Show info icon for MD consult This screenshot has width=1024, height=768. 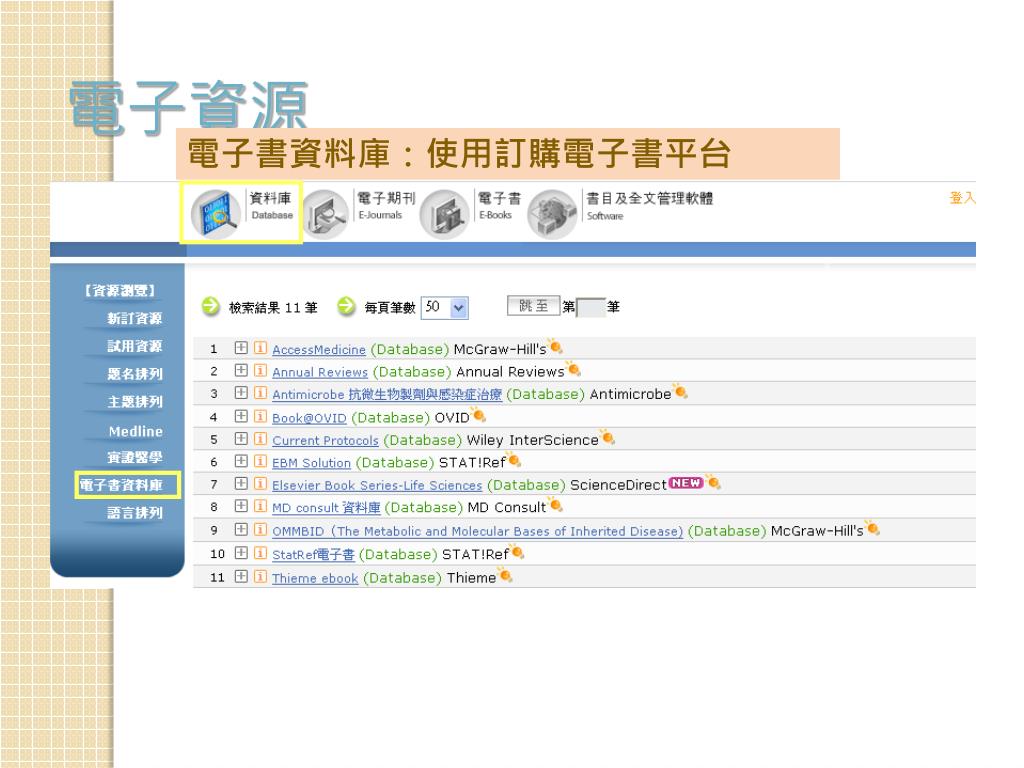pyautogui.click(x=260, y=506)
